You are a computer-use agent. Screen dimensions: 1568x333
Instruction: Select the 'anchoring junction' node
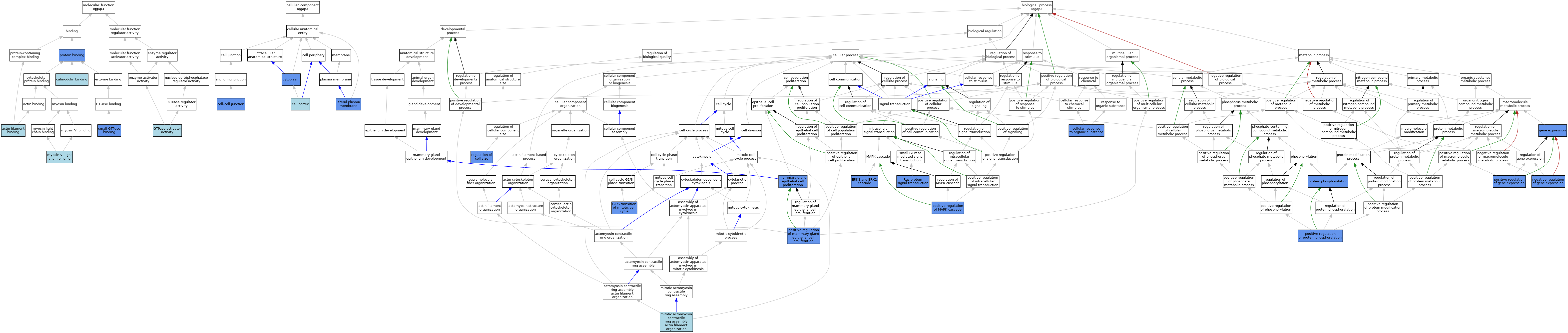click(x=231, y=79)
